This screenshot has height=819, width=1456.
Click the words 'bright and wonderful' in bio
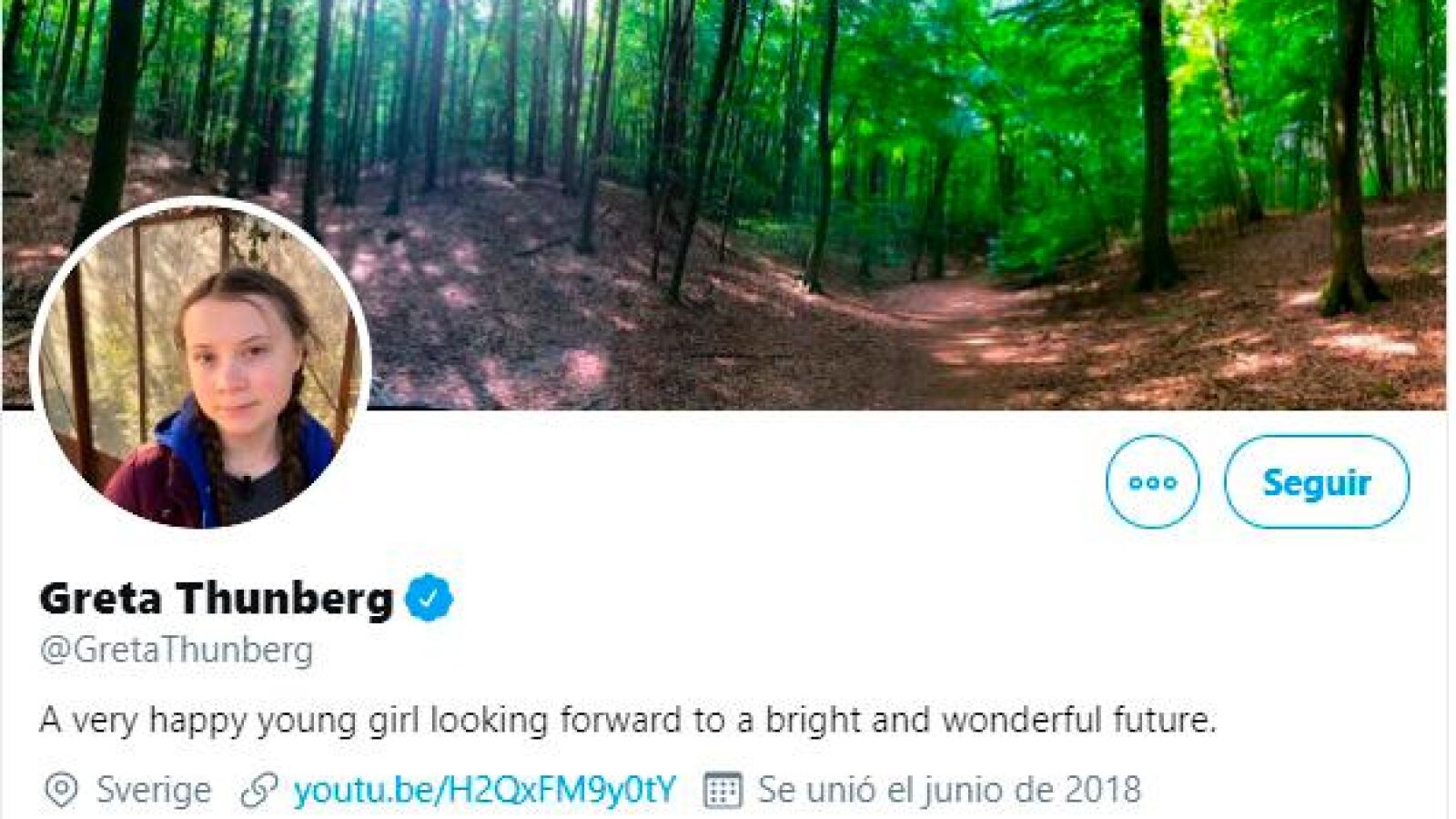point(933,720)
